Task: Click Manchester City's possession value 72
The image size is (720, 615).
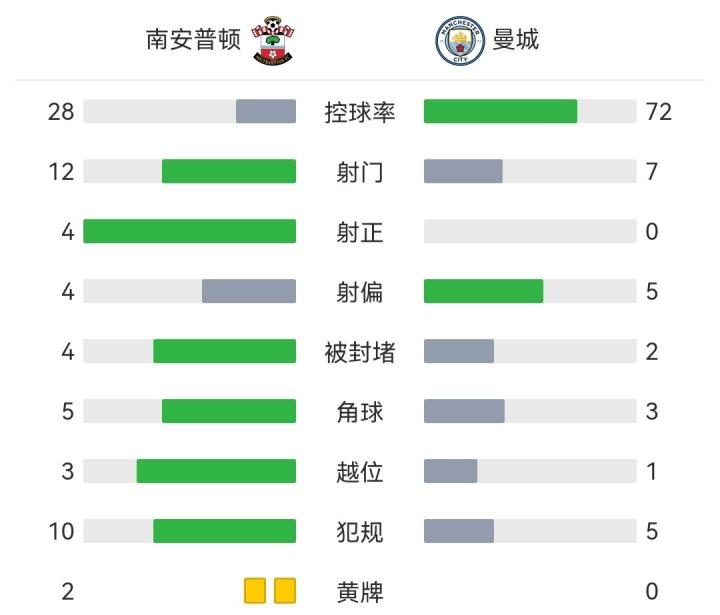Action: tap(658, 112)
